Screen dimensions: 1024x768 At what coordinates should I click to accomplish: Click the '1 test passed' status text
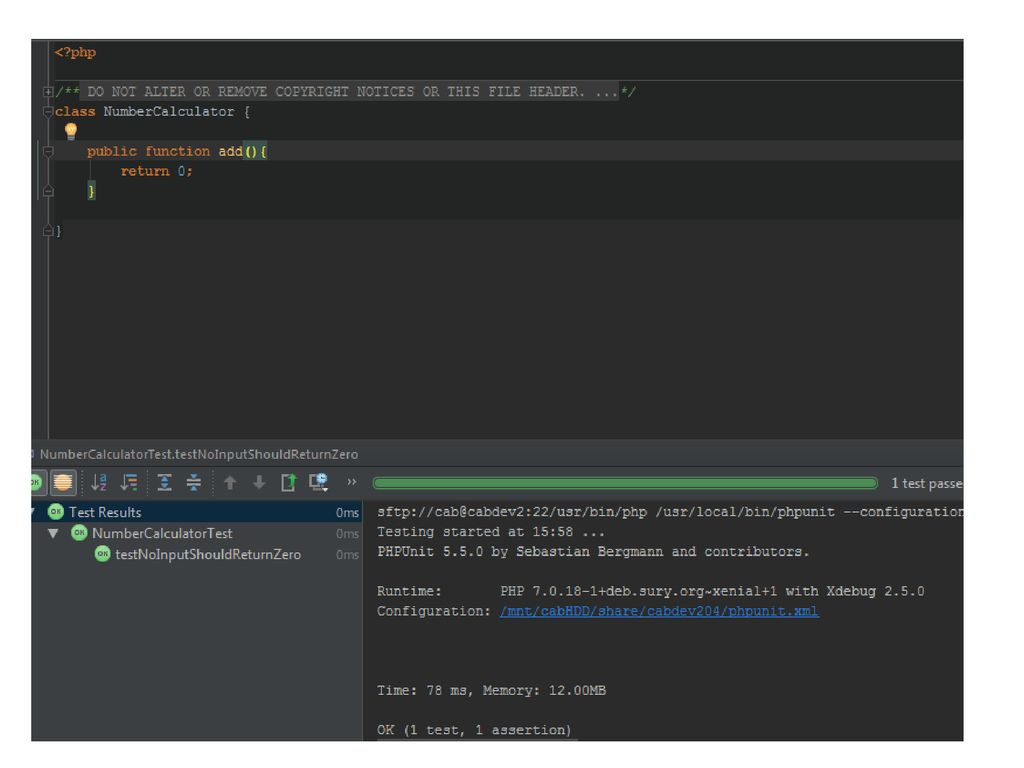point(927,483)
